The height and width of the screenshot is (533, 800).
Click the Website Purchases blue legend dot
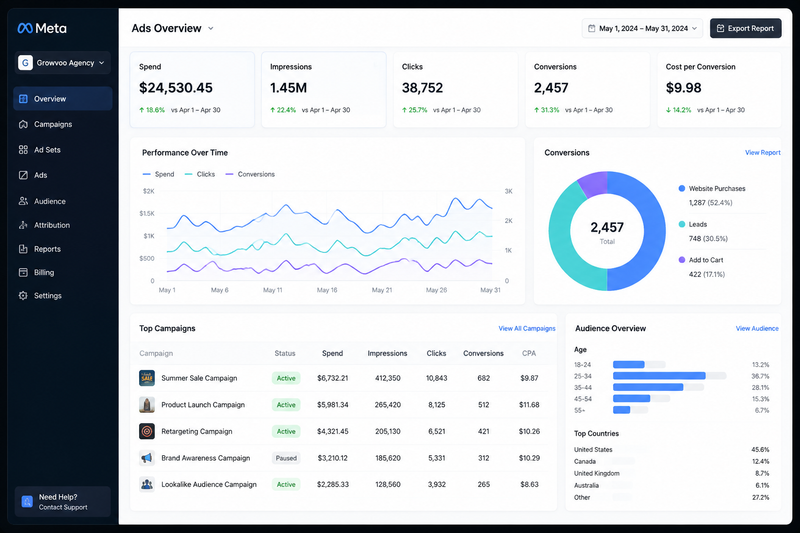coord(682,188)
